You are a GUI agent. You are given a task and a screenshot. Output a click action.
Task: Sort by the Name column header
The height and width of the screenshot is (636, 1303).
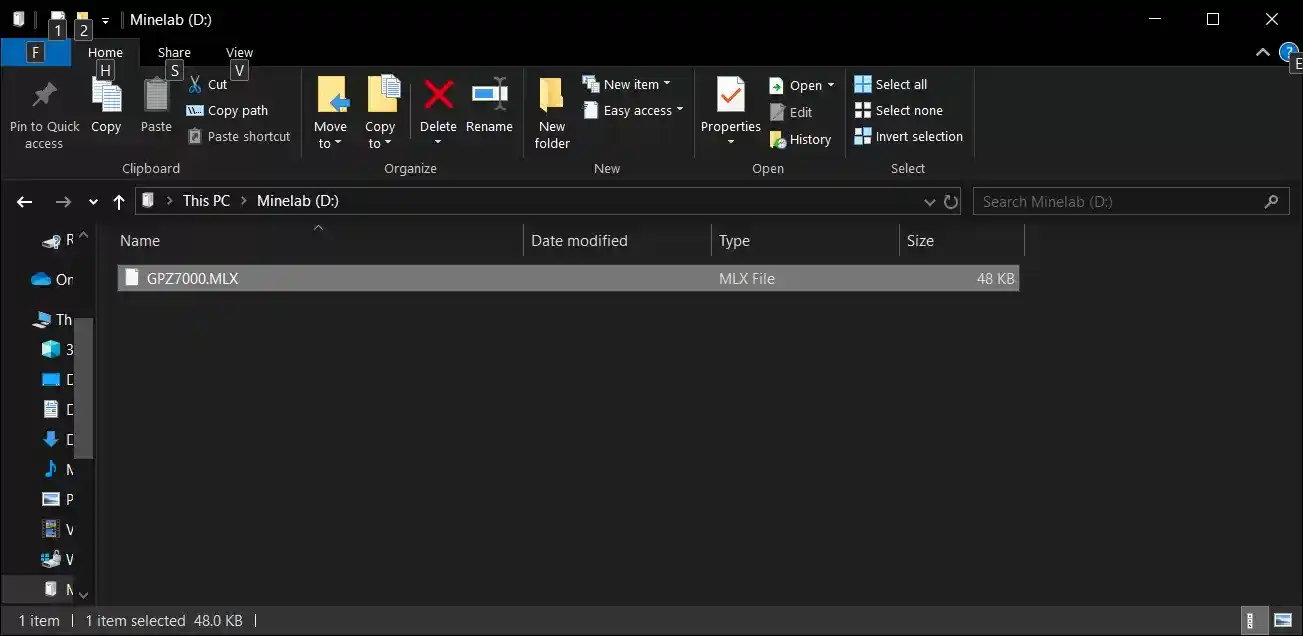(x=318, y=241)
